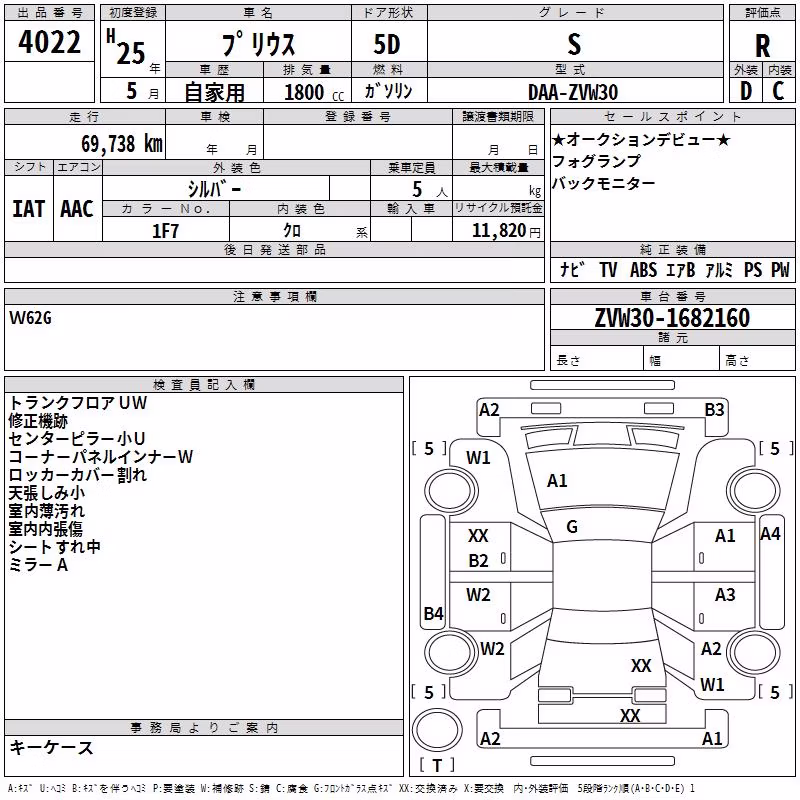Viewport: 800px width, 800px height.
Task: Select the B2 door mark on diagram
Action: tap(479, 561)
